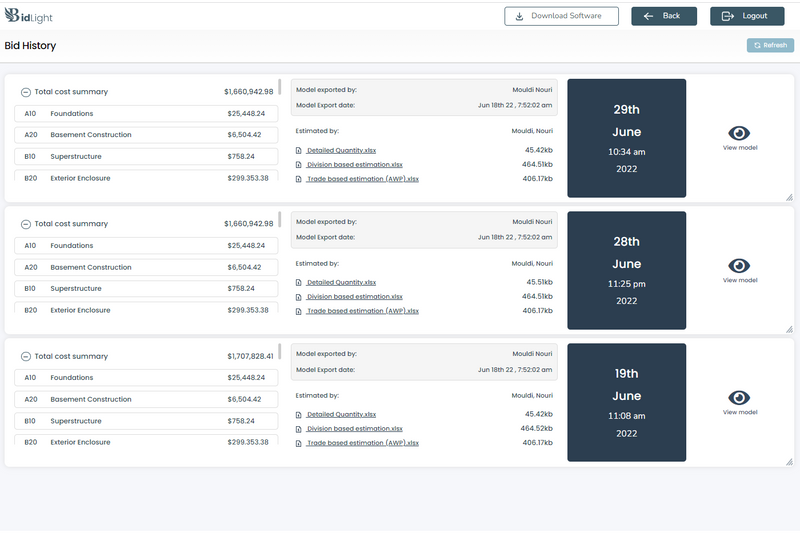Viewport: 800px width, 533px height.
Task: Click file icon beside Division based estimation, 28th June bid
Action: 298,297
